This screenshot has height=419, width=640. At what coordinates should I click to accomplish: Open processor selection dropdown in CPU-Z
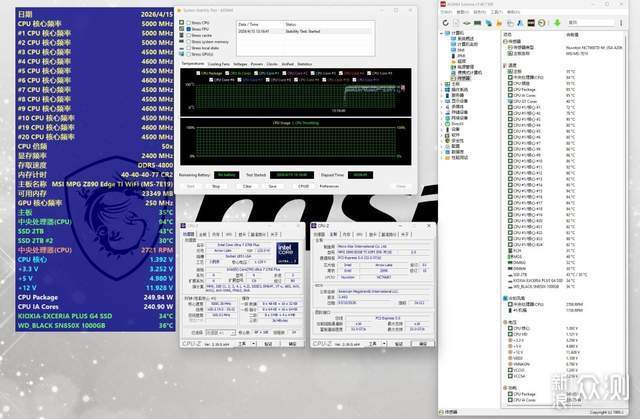220,333
